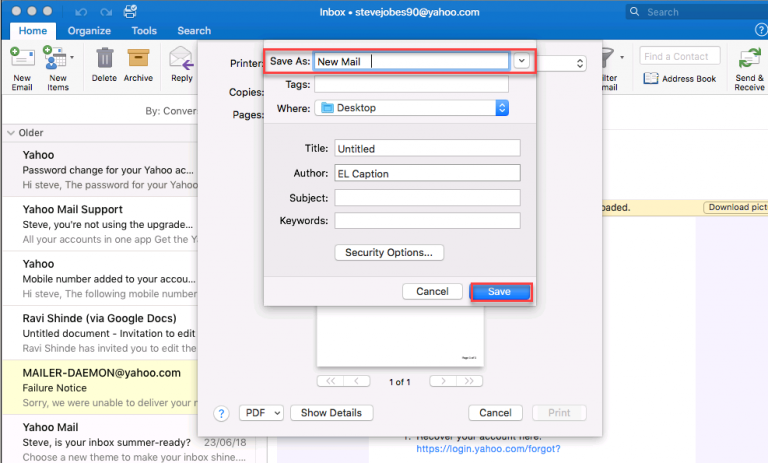Go to first page in preview
The height and width of the screenshot is (463, 768).
point(331,381)
